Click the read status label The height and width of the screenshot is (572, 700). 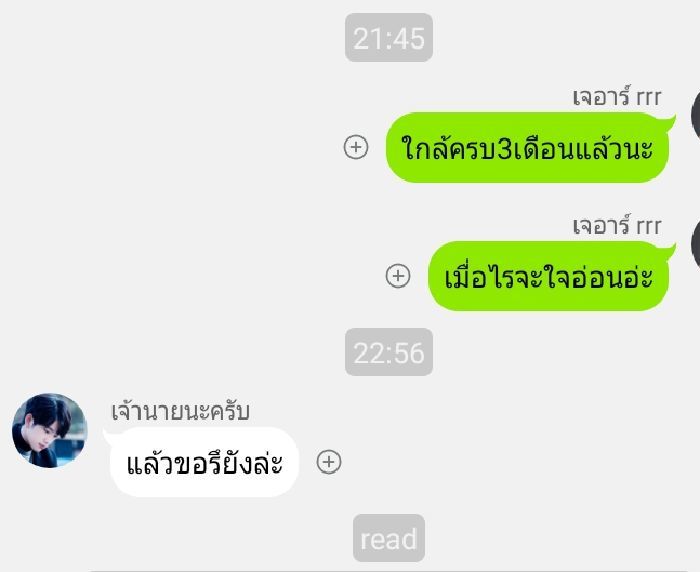[389, 538]
